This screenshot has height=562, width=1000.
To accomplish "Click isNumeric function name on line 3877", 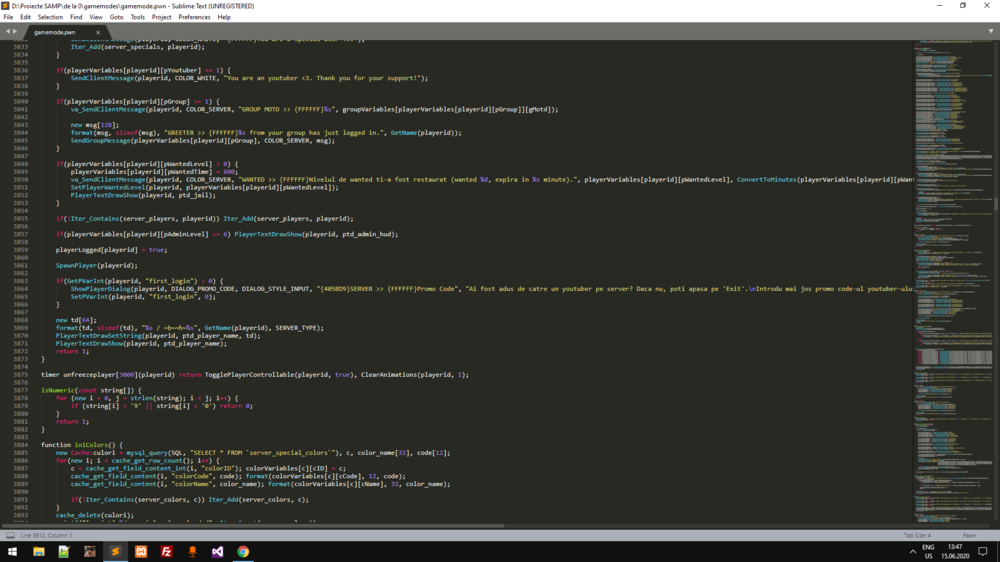I will point(57,390).
